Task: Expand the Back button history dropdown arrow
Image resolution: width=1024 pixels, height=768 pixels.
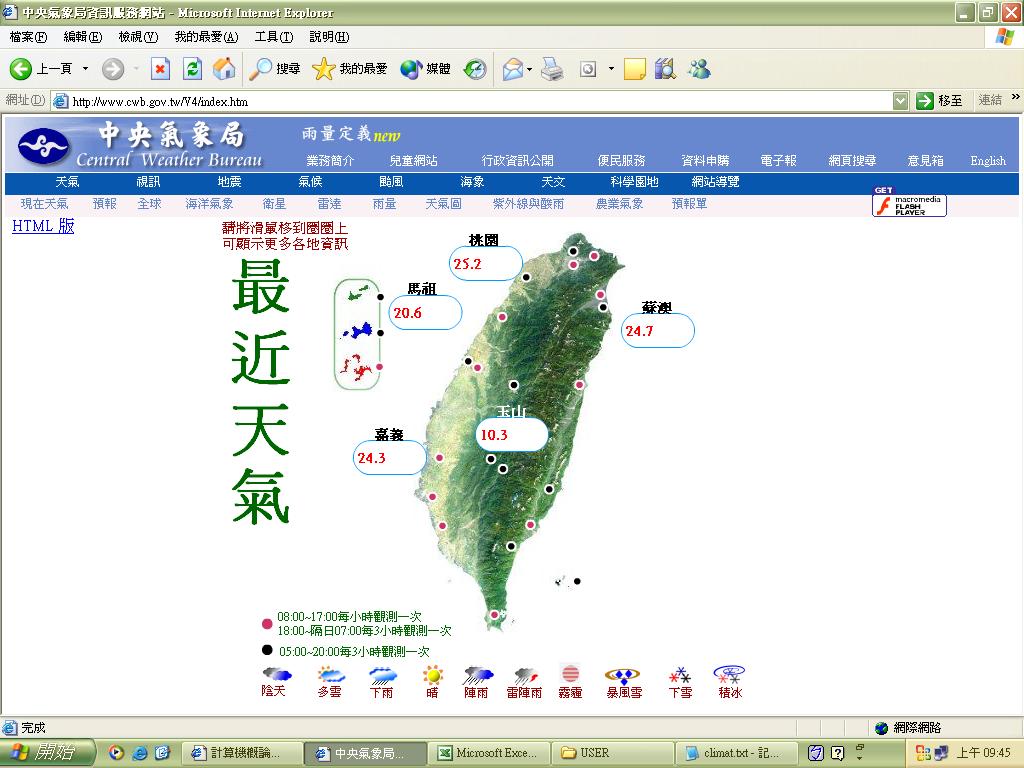Action: pyautogui.click(x=85, y=69)
